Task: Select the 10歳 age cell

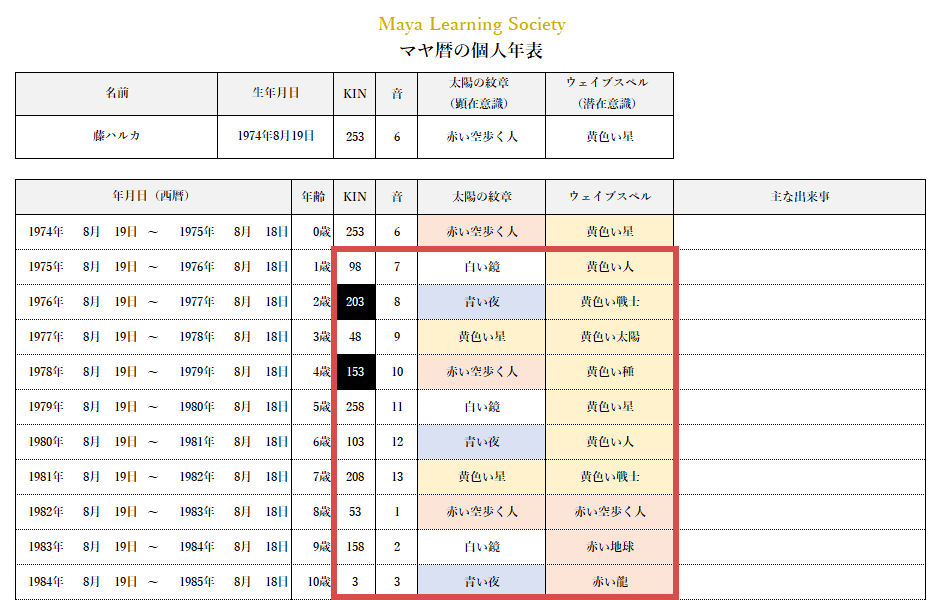Action: tap(318, 582)
